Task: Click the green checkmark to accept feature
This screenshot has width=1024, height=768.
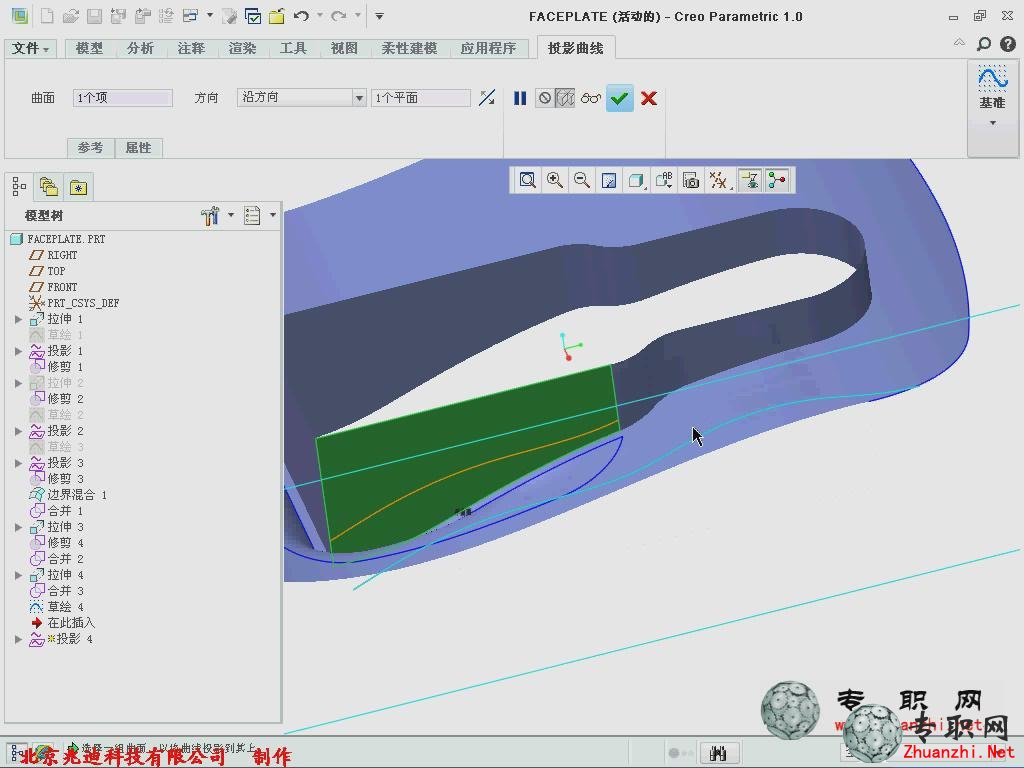Action: (x=620, y=98)
